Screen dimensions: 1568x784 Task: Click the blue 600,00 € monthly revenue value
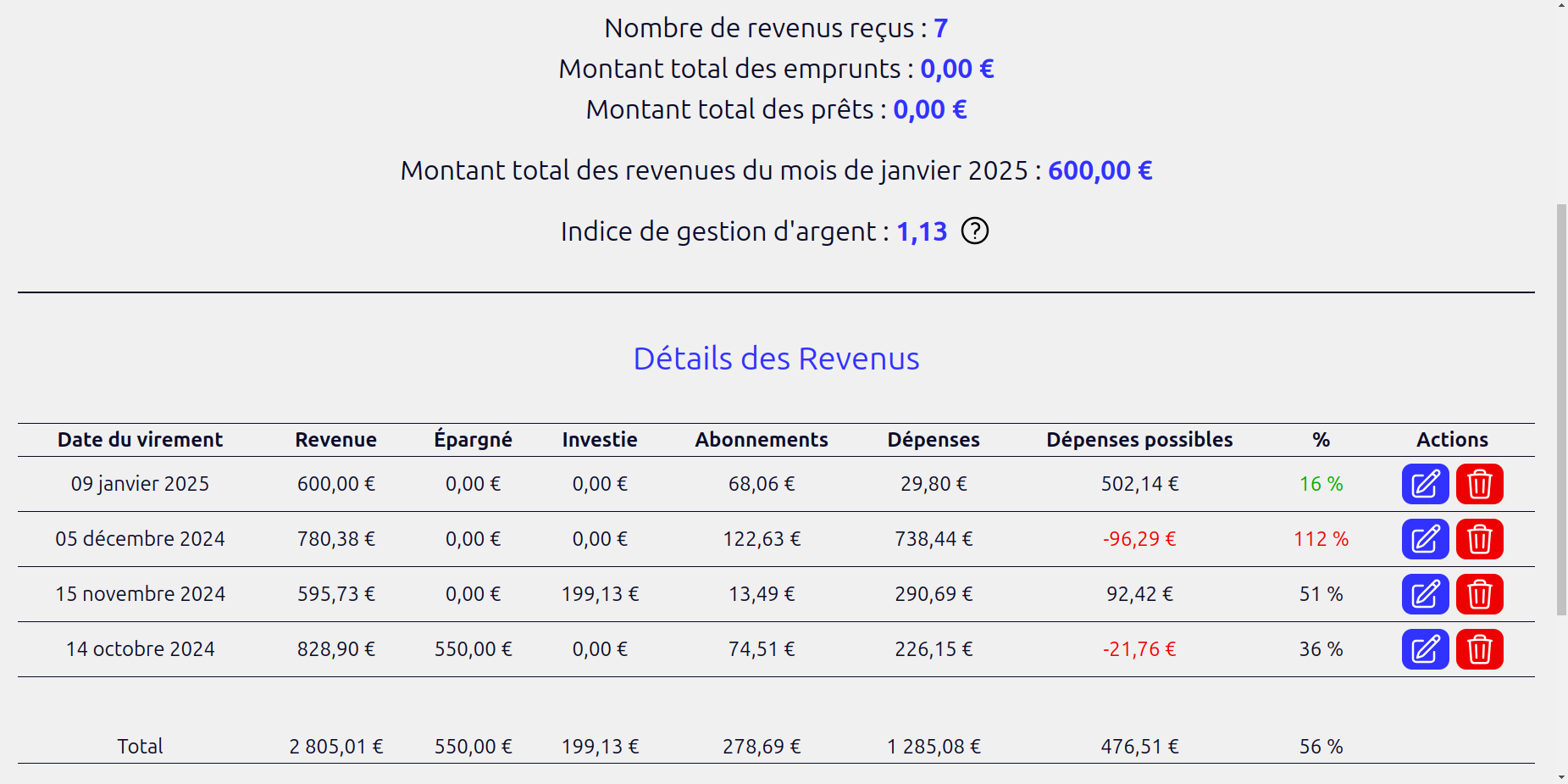point(1099,170)
